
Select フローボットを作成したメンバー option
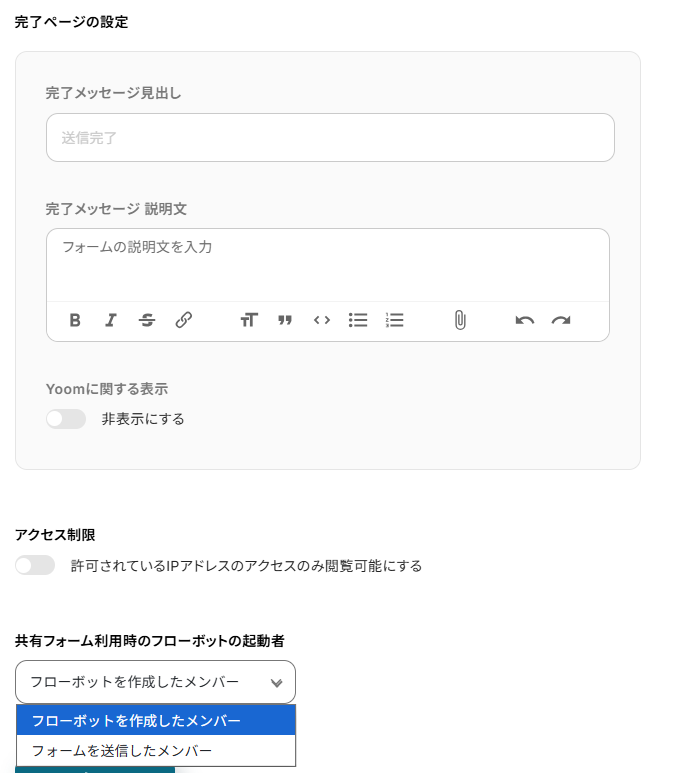(x=155, y=720)
